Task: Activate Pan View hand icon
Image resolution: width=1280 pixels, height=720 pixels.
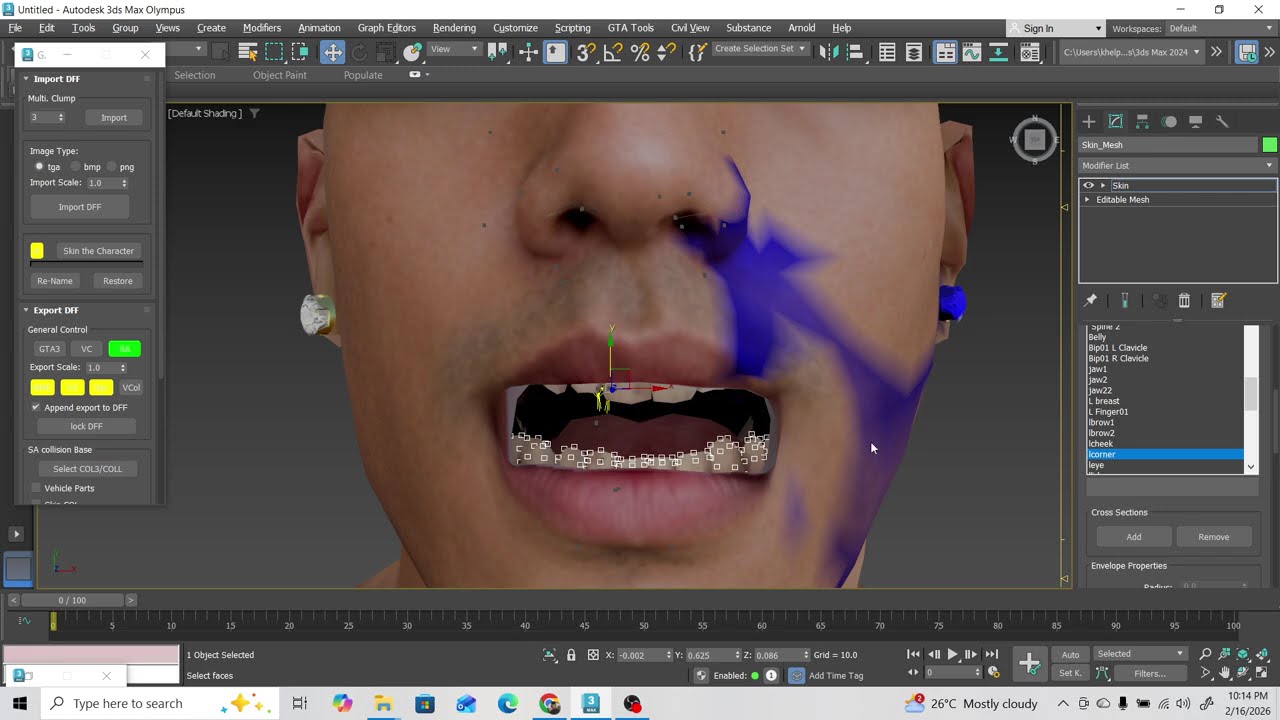Action: point(1225,673)
